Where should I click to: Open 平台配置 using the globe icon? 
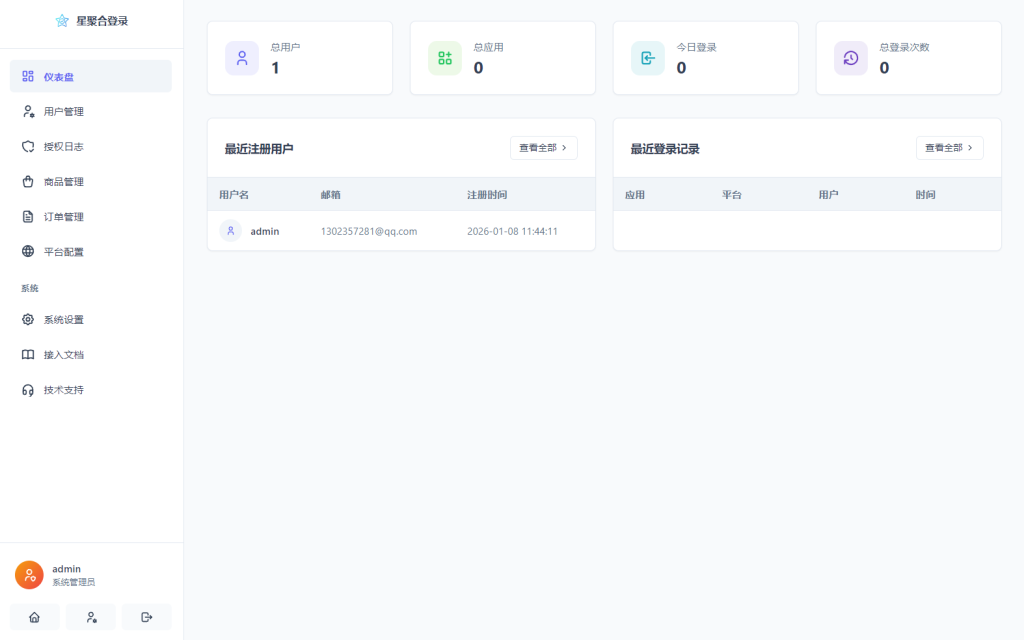26,251
